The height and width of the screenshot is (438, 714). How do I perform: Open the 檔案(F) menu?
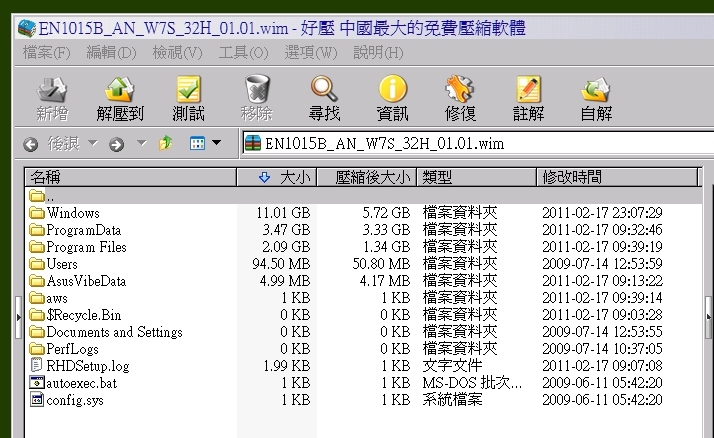(46, 53)
